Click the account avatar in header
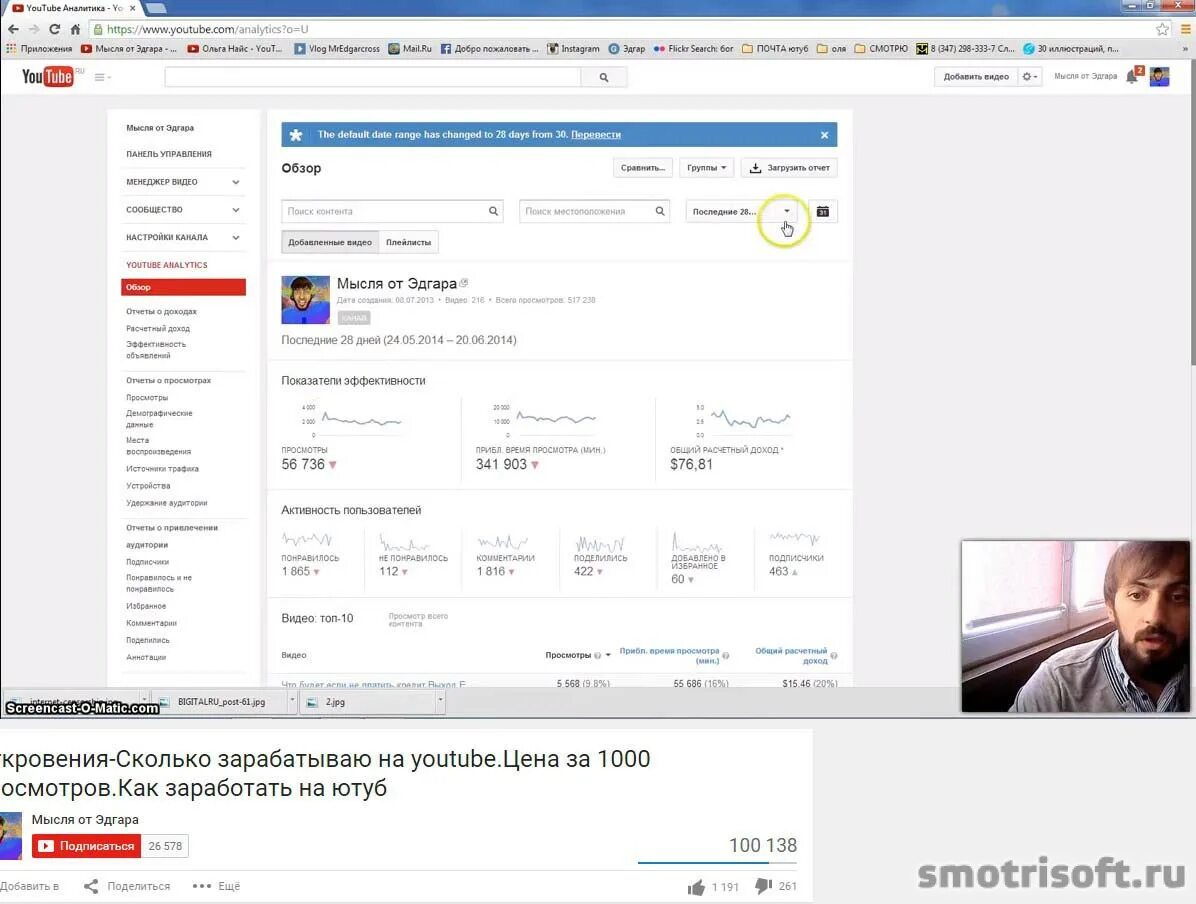Viewport: 1196px width, 904px height. pyautogui.click(x=1159, y=76)
